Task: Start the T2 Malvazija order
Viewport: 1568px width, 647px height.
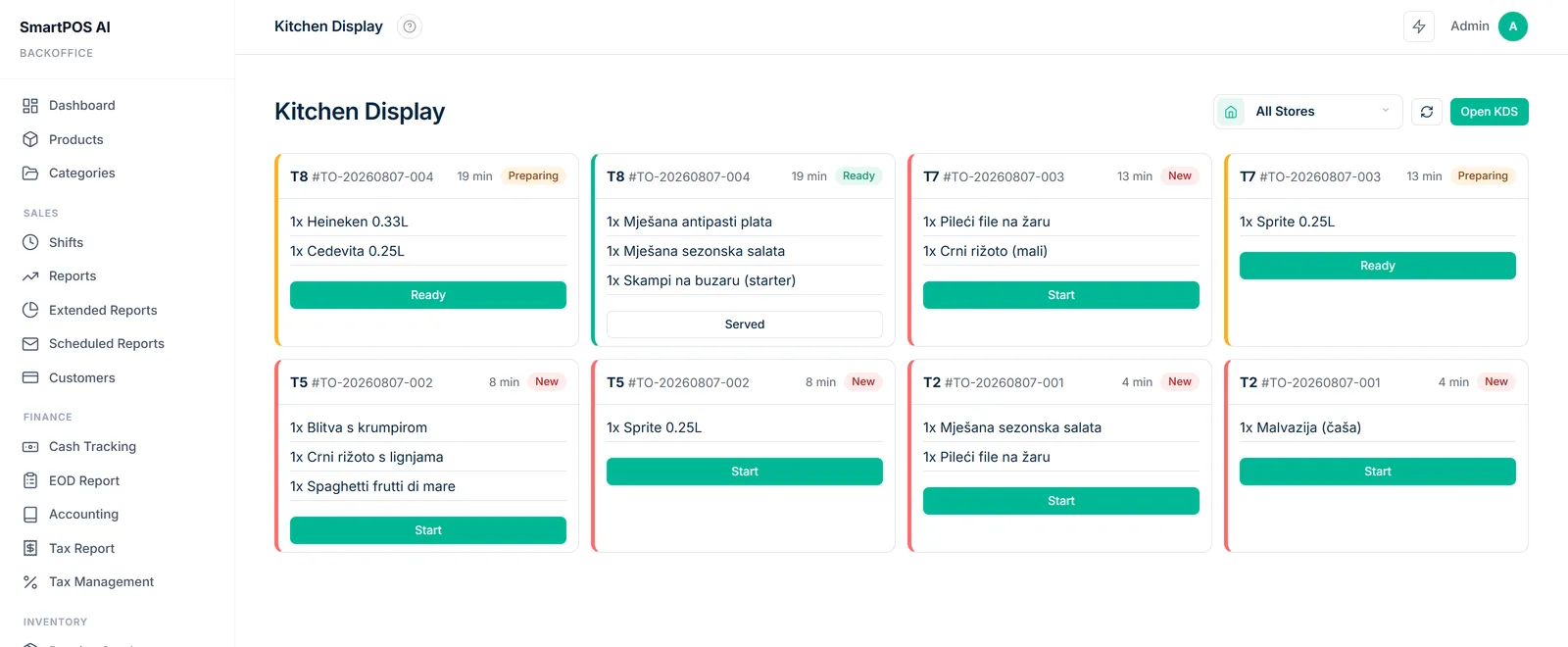Action: click(x=1378, y=472)
